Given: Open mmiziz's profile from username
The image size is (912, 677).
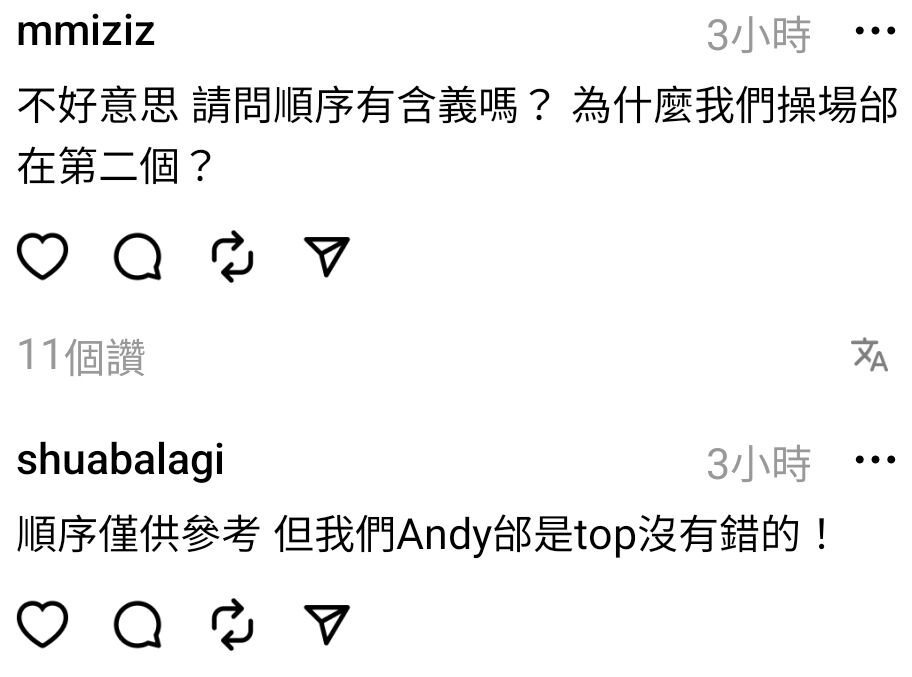Looking at the screenshot, I should pos(86,31).
